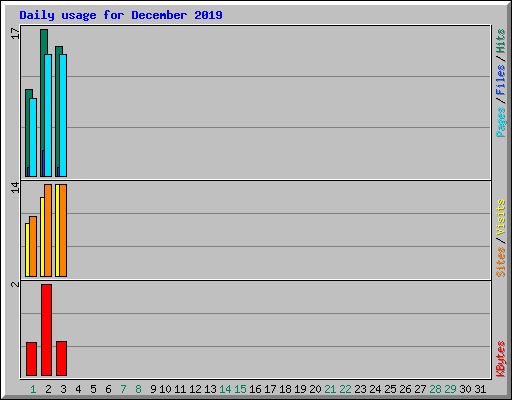The width and height of the screenshot is (512, 400).
Task: Click the cyan Pages bar for day 3
Action: coord(63,115)
